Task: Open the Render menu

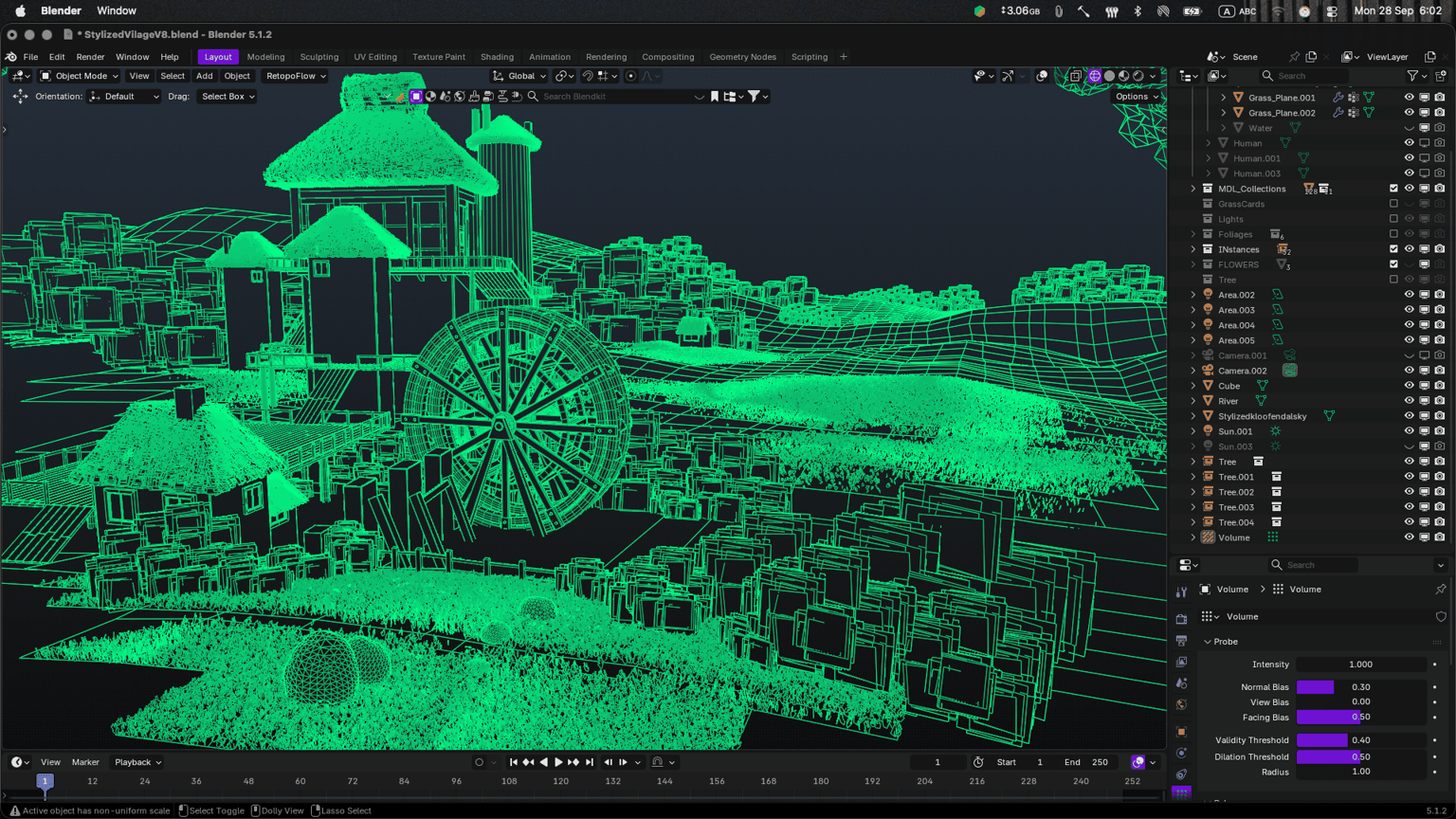Action: [90, 57]
